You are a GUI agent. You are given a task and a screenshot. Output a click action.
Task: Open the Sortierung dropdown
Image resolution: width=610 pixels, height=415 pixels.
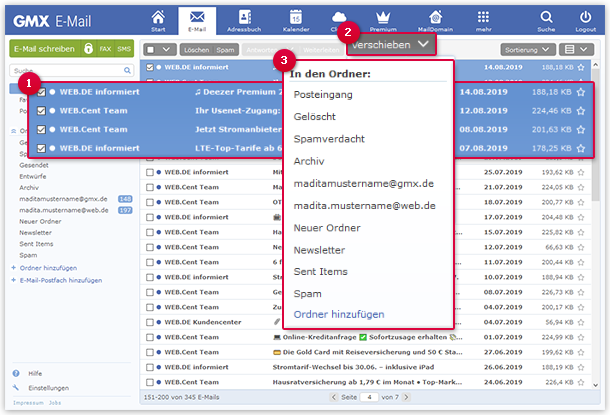point(527,49)
